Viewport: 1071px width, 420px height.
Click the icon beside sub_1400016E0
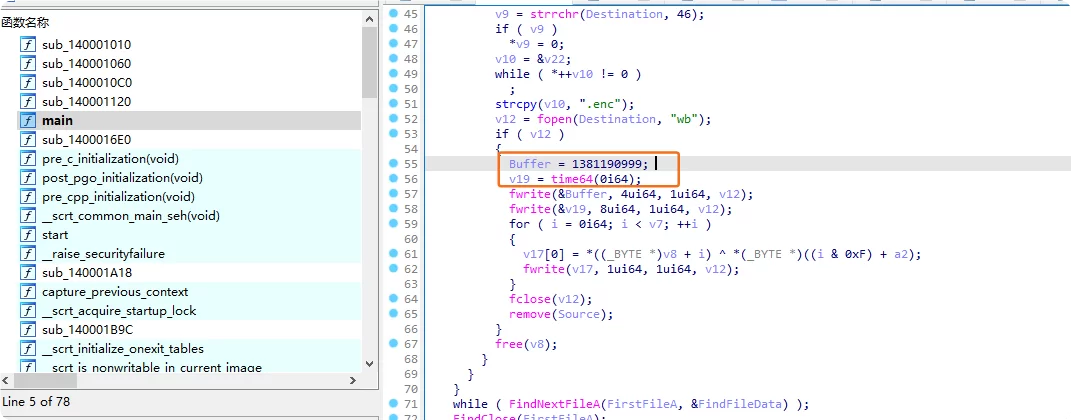pos(28,140)
